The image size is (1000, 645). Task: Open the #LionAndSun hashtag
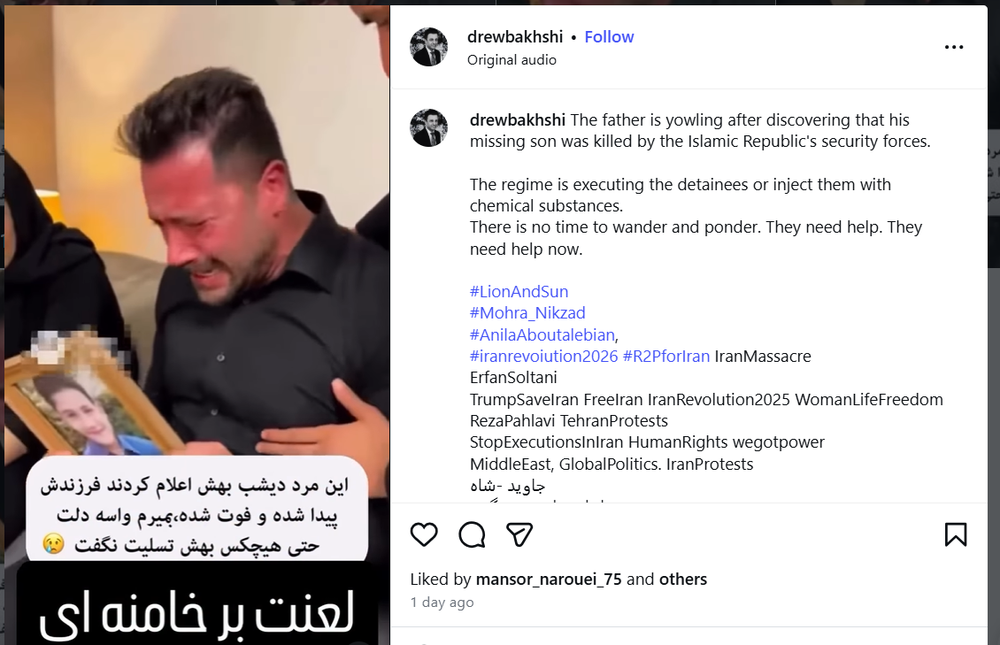[518, 292]
